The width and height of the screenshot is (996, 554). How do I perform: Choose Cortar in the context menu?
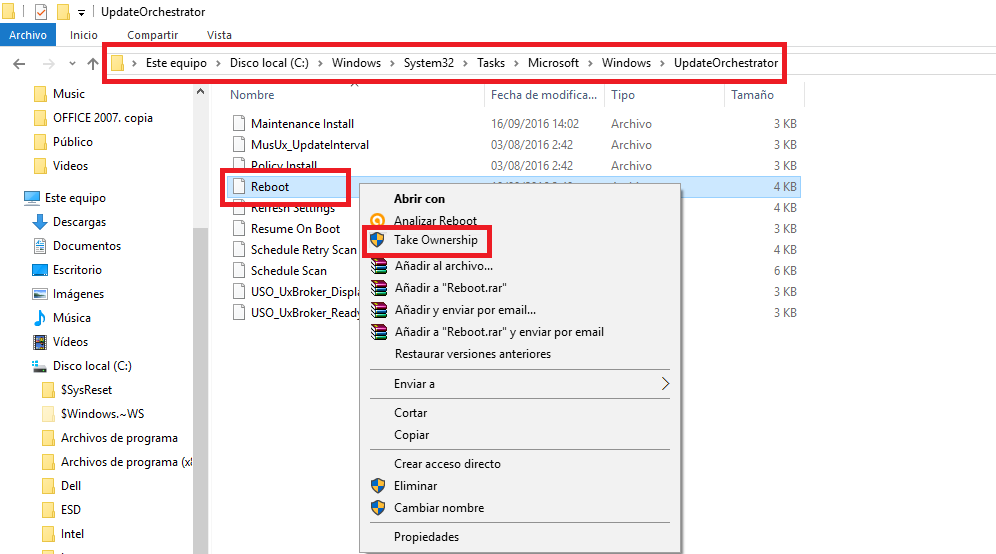point(410,413)
